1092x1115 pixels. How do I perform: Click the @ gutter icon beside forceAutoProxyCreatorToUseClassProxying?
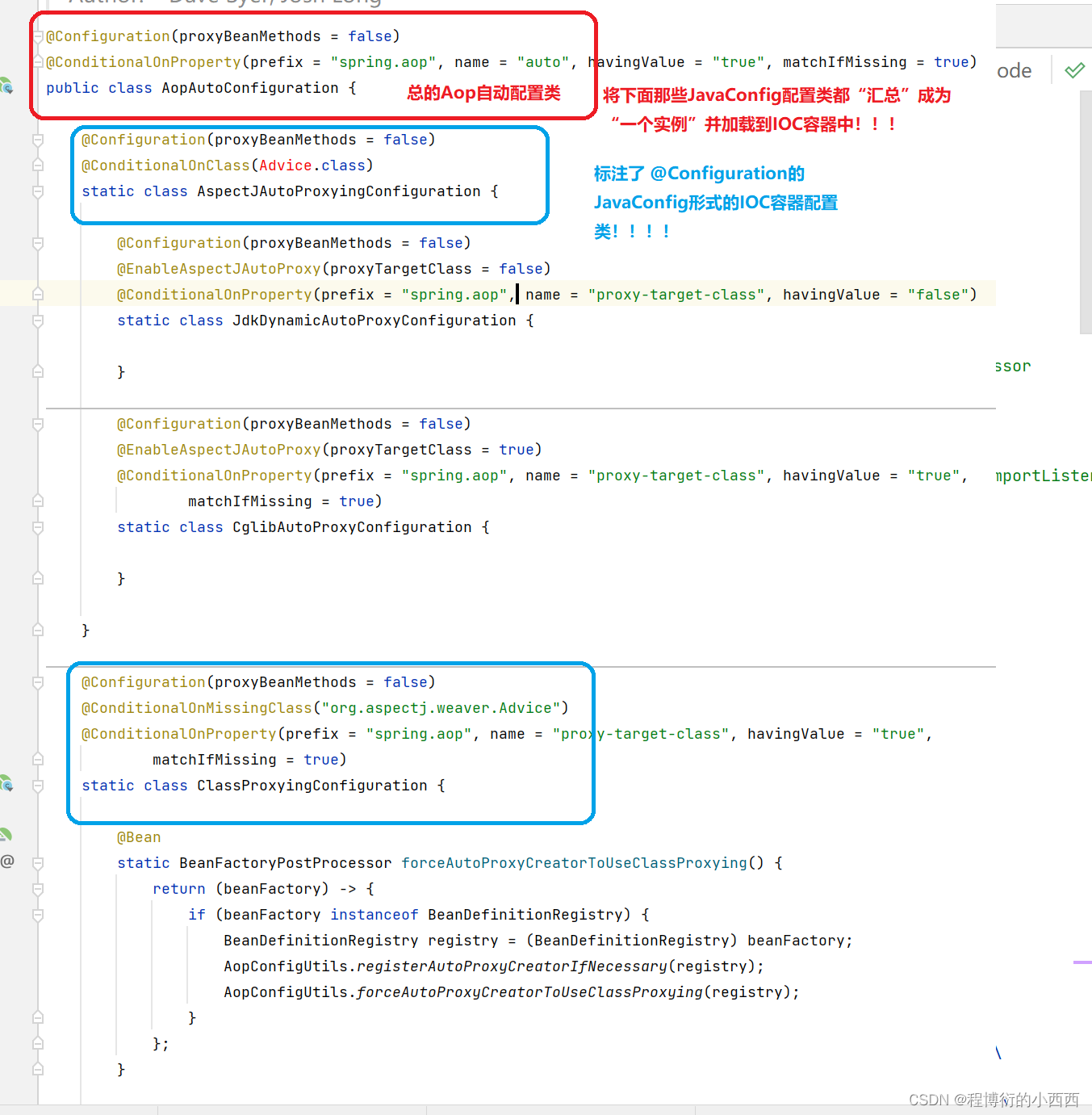7,861
